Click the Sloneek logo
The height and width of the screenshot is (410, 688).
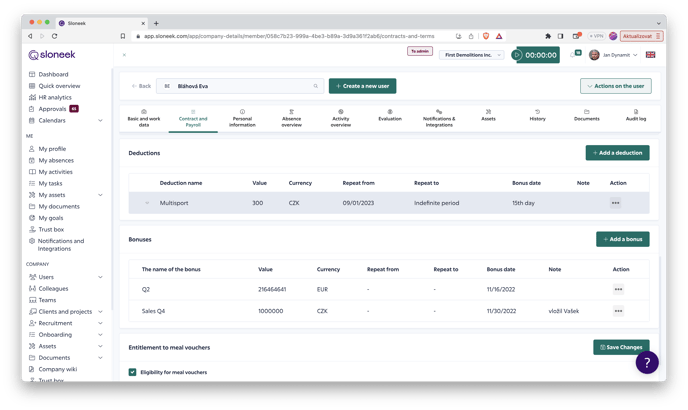click(x=52, y=55)
